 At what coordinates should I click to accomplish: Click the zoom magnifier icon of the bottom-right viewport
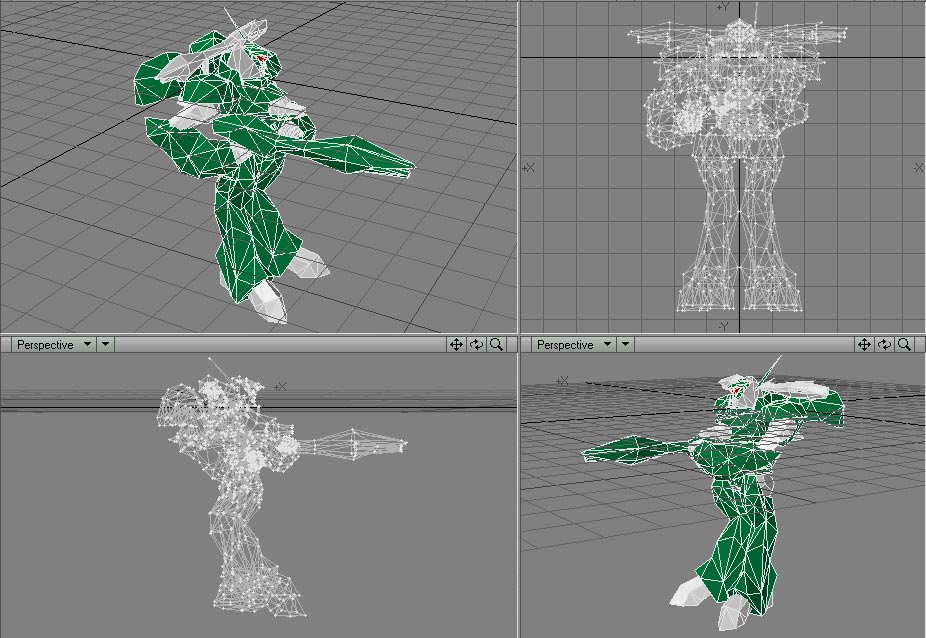pyautogui.click(x=904, y=344)
